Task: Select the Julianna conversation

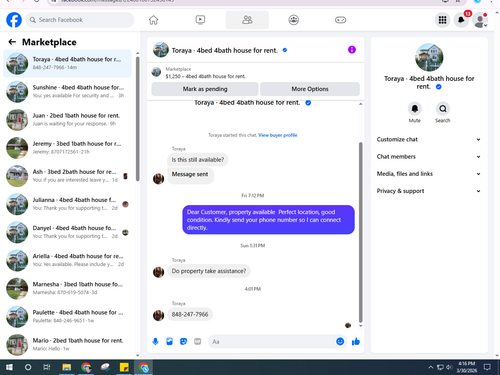Action: coord(67,204)
